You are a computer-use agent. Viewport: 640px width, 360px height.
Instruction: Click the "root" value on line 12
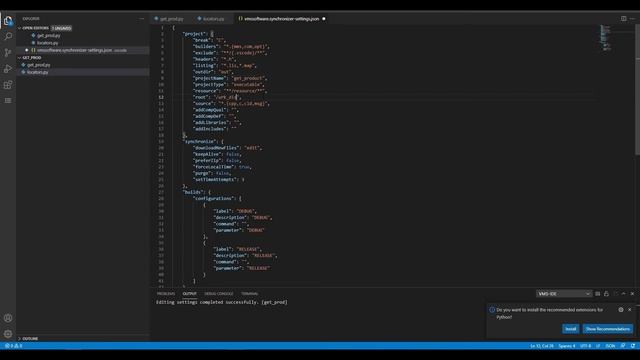(x=226, y=97)
